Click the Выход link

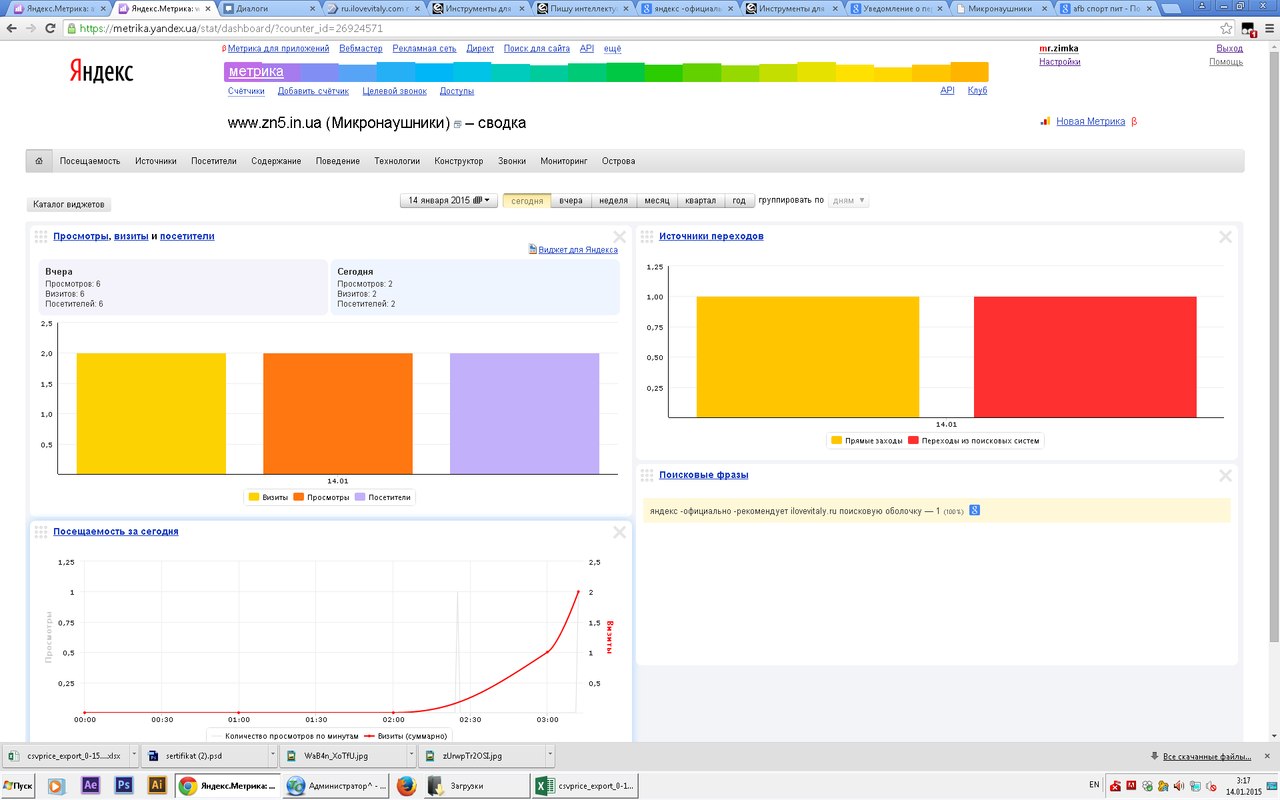click(1230, 48)
